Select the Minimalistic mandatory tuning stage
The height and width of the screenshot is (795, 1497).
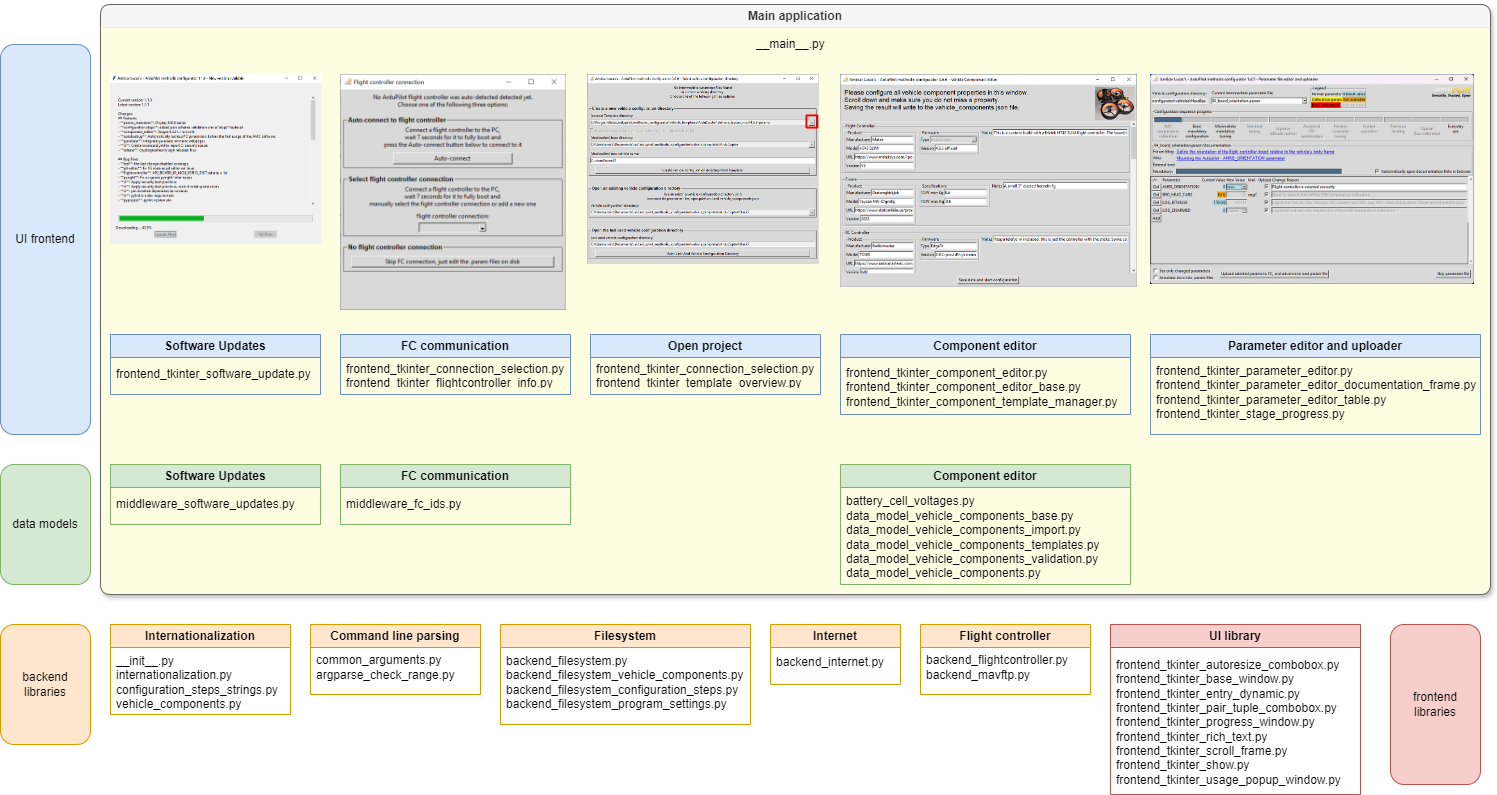coord(1225,131)
